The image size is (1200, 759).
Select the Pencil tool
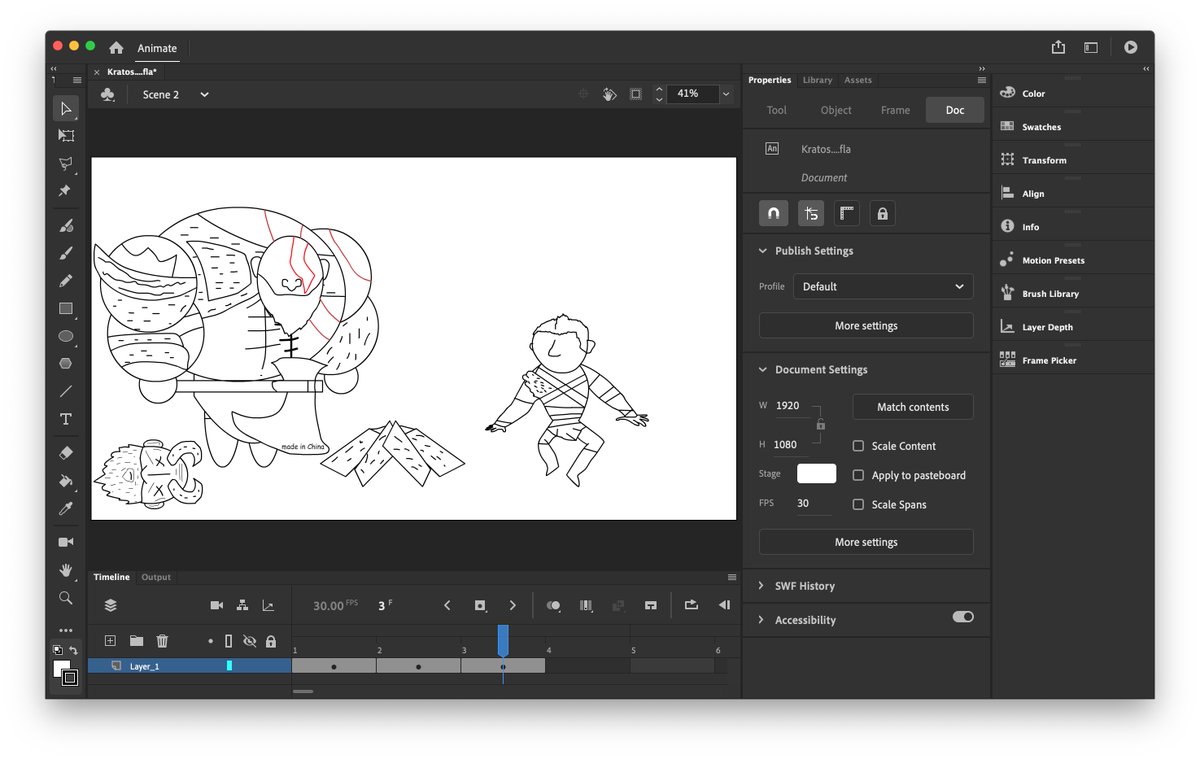pyautogui.click(x=66, y=281)
